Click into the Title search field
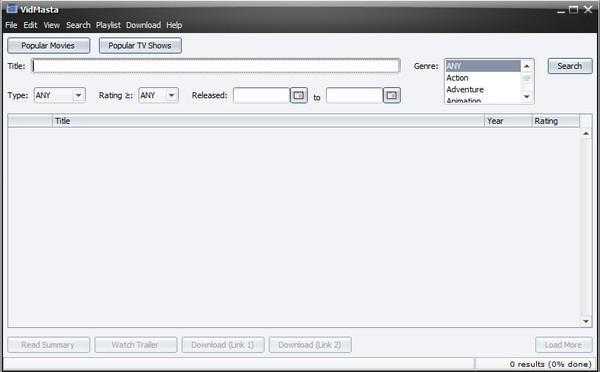600x372 pixels. coord(216,66)
